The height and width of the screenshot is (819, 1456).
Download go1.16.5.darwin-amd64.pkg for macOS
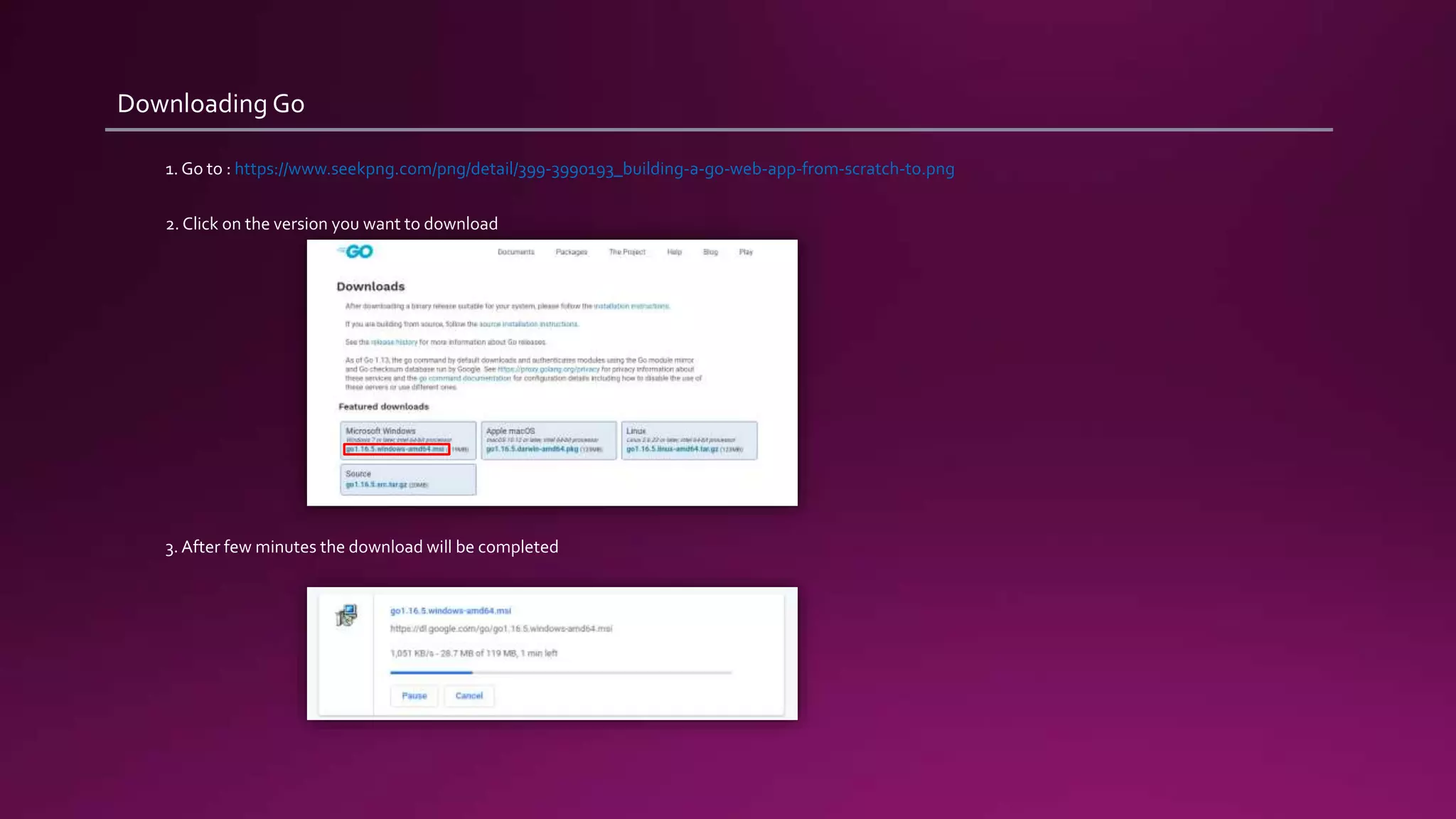[x=532, y=449]
